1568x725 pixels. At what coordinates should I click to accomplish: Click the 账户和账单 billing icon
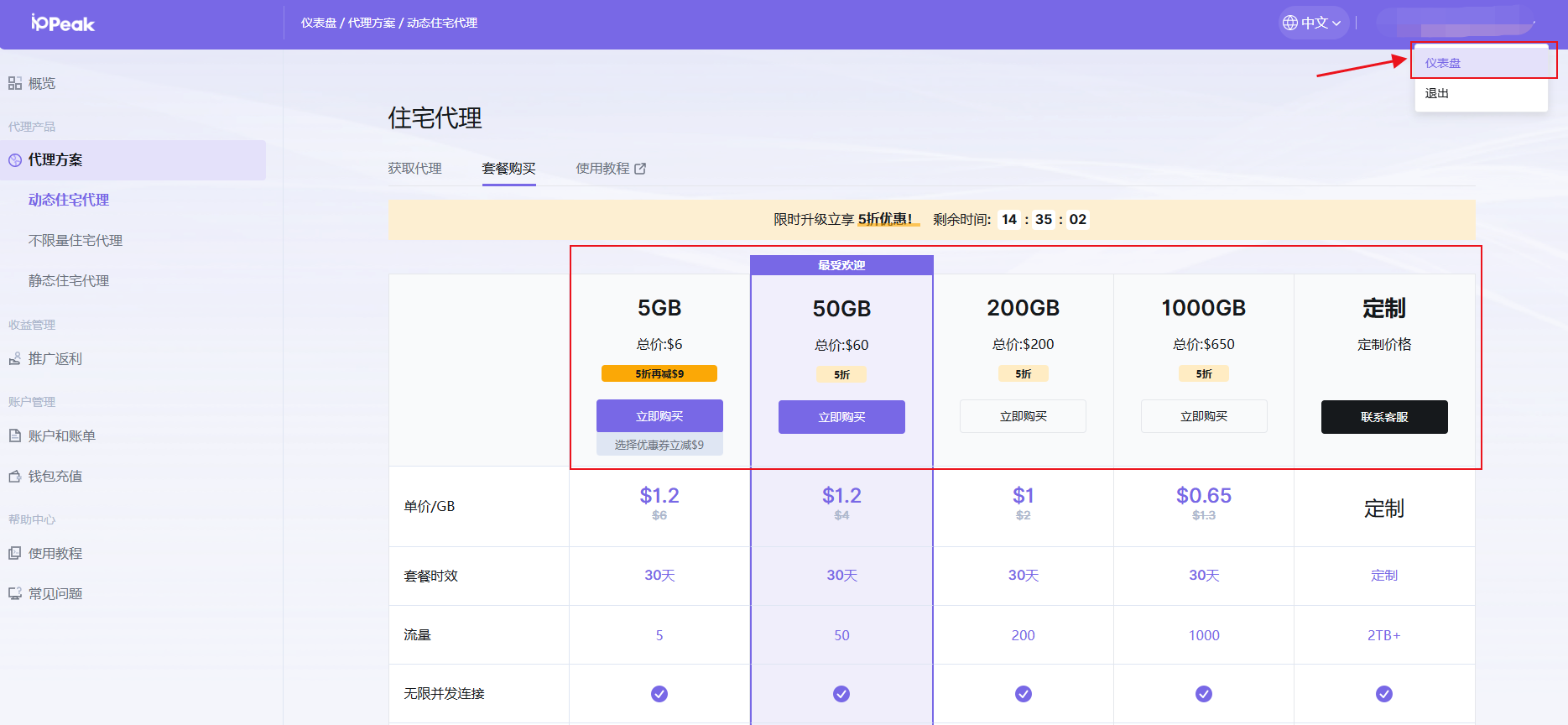pyautogui.click(x=15, y=436)
